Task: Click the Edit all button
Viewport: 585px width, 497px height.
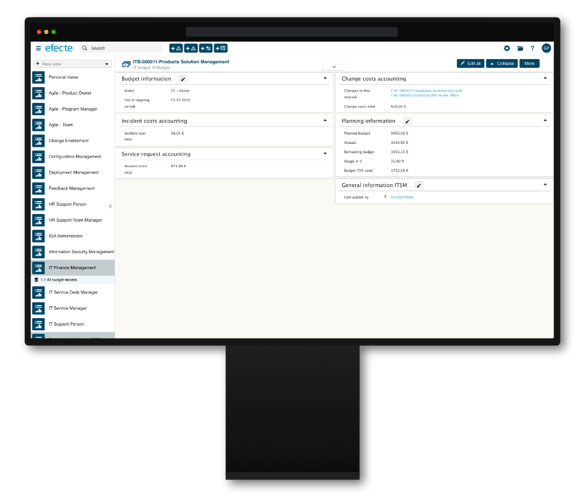Action: [x=470, y=63]
